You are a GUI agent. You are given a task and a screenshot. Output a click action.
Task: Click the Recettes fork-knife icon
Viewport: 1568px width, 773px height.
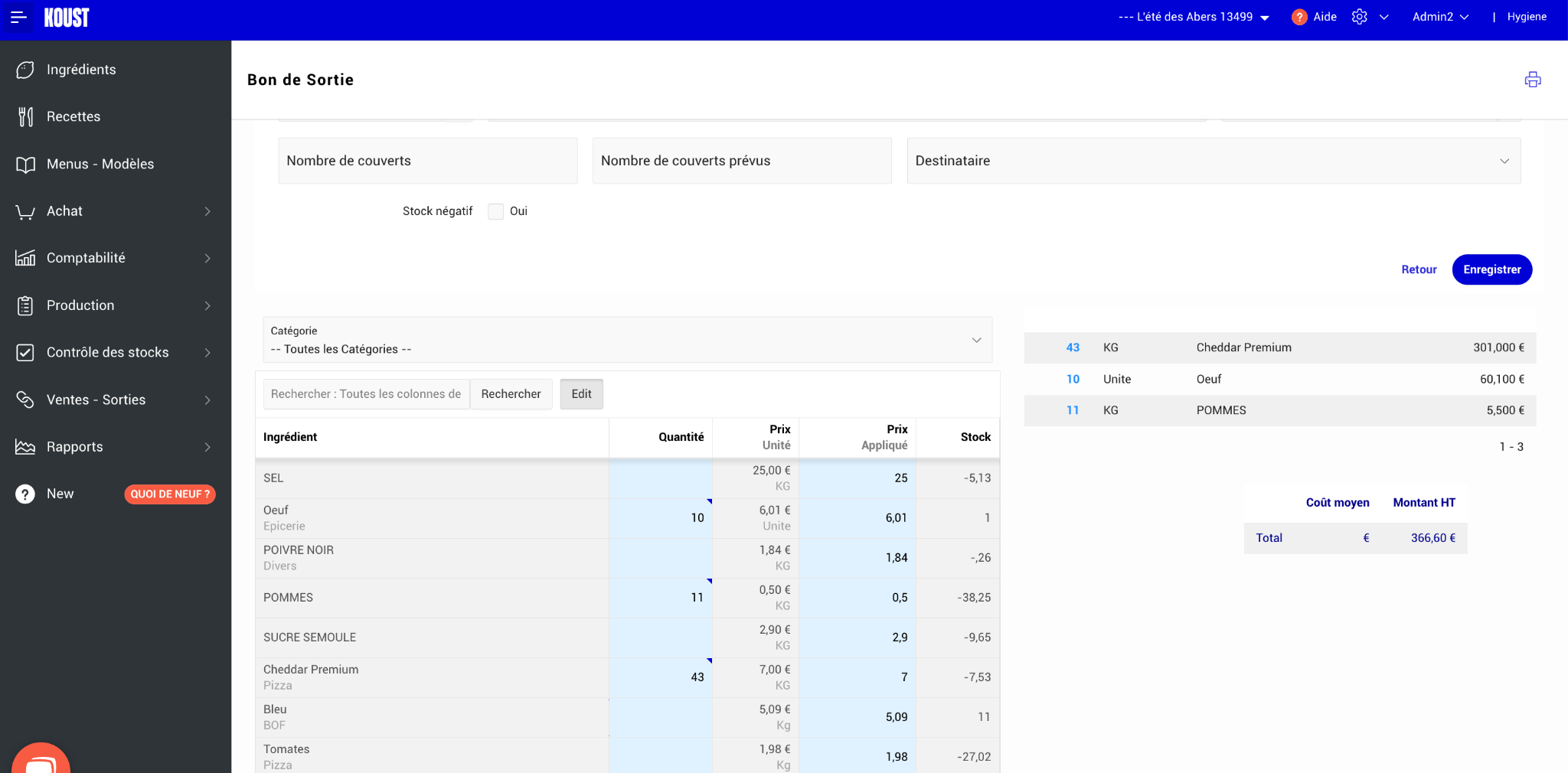point(25,117)
